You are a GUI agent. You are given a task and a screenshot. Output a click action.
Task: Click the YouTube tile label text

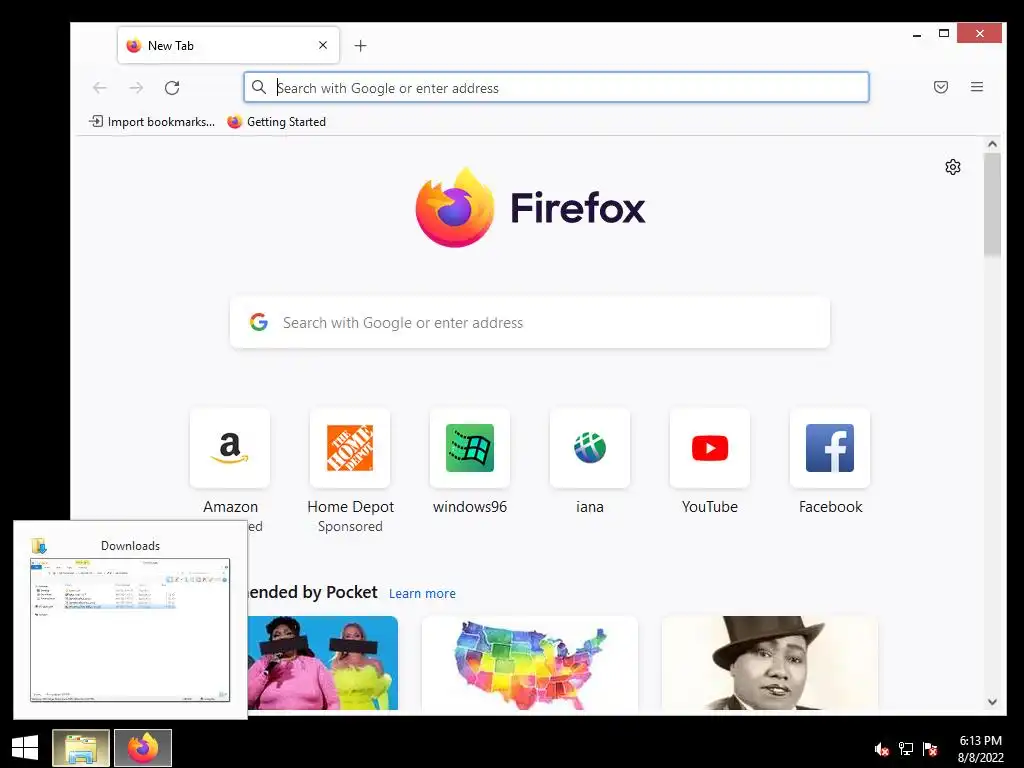pos(710,507)
